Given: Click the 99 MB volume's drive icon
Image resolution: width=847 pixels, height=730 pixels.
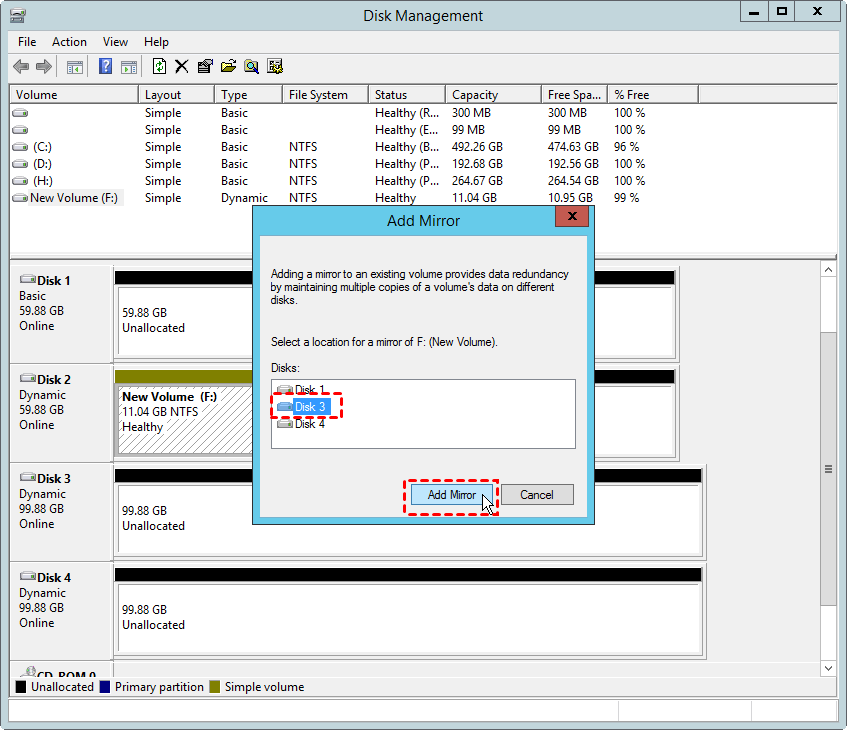Looking at the screenshot, I should pos(21,130).
